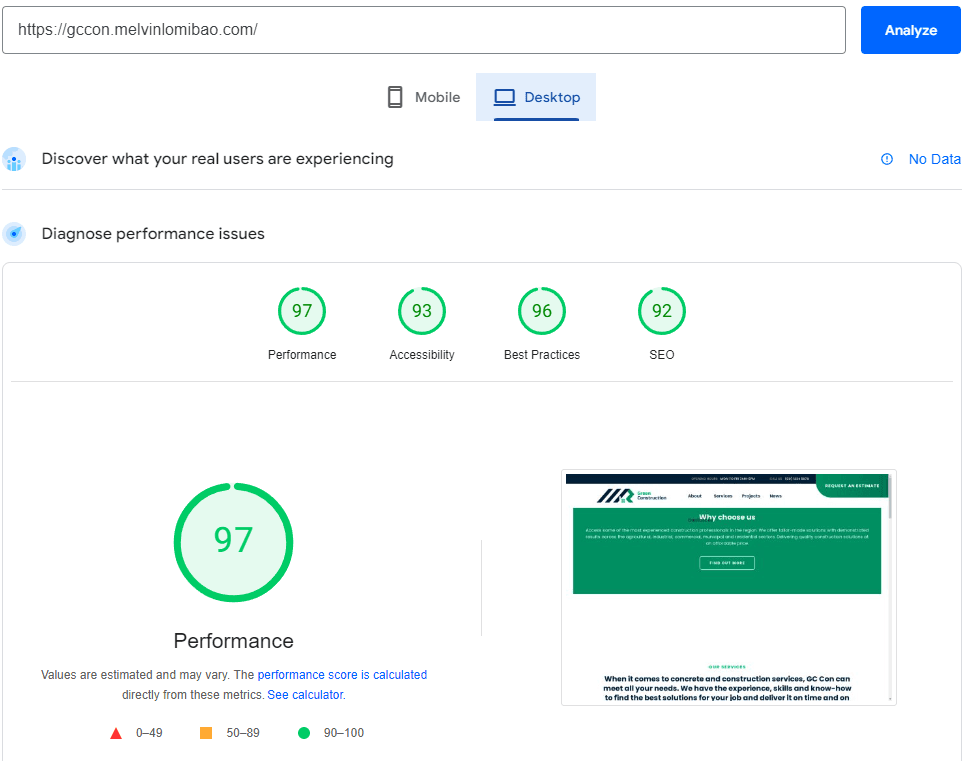Screen dimensions: 966x761
Task: Jump to Accessibility score gauge 93
Action: [x=422, y=311]
